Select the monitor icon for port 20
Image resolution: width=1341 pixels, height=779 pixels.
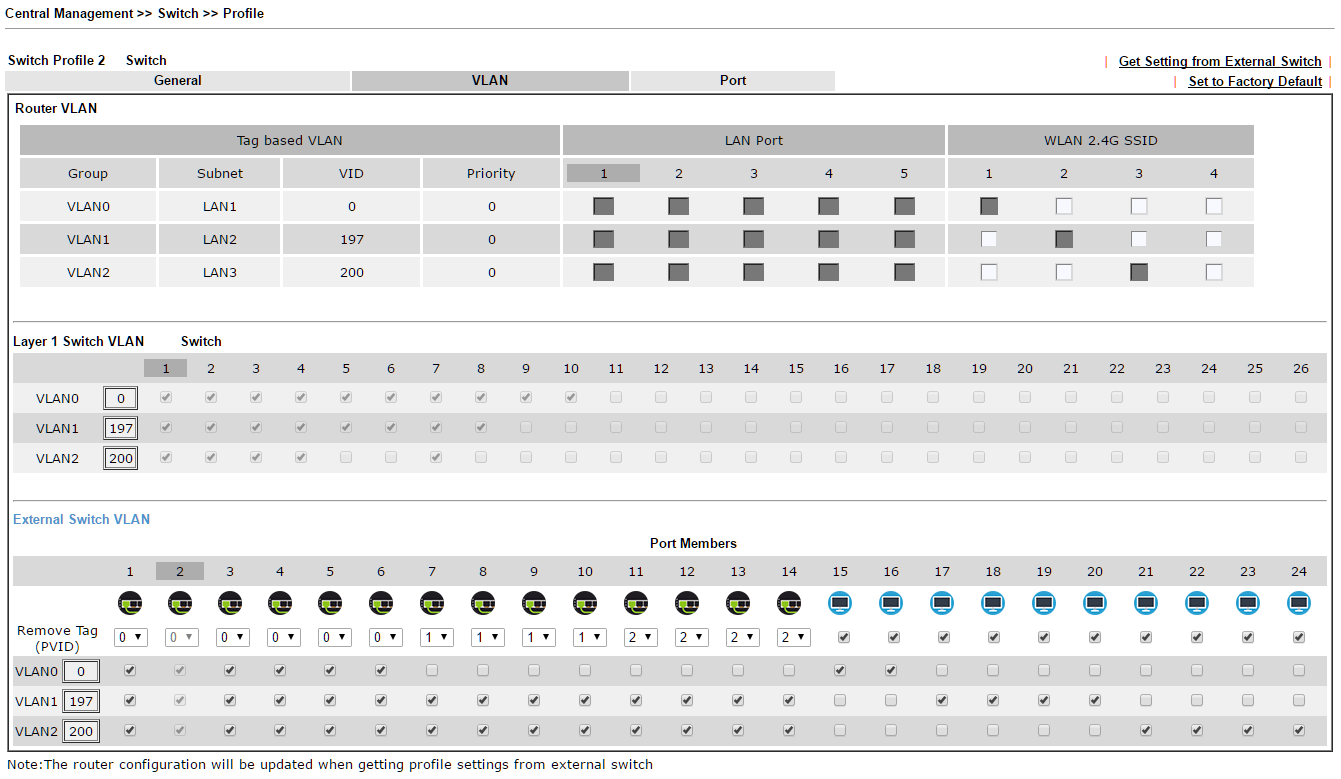1095,603
